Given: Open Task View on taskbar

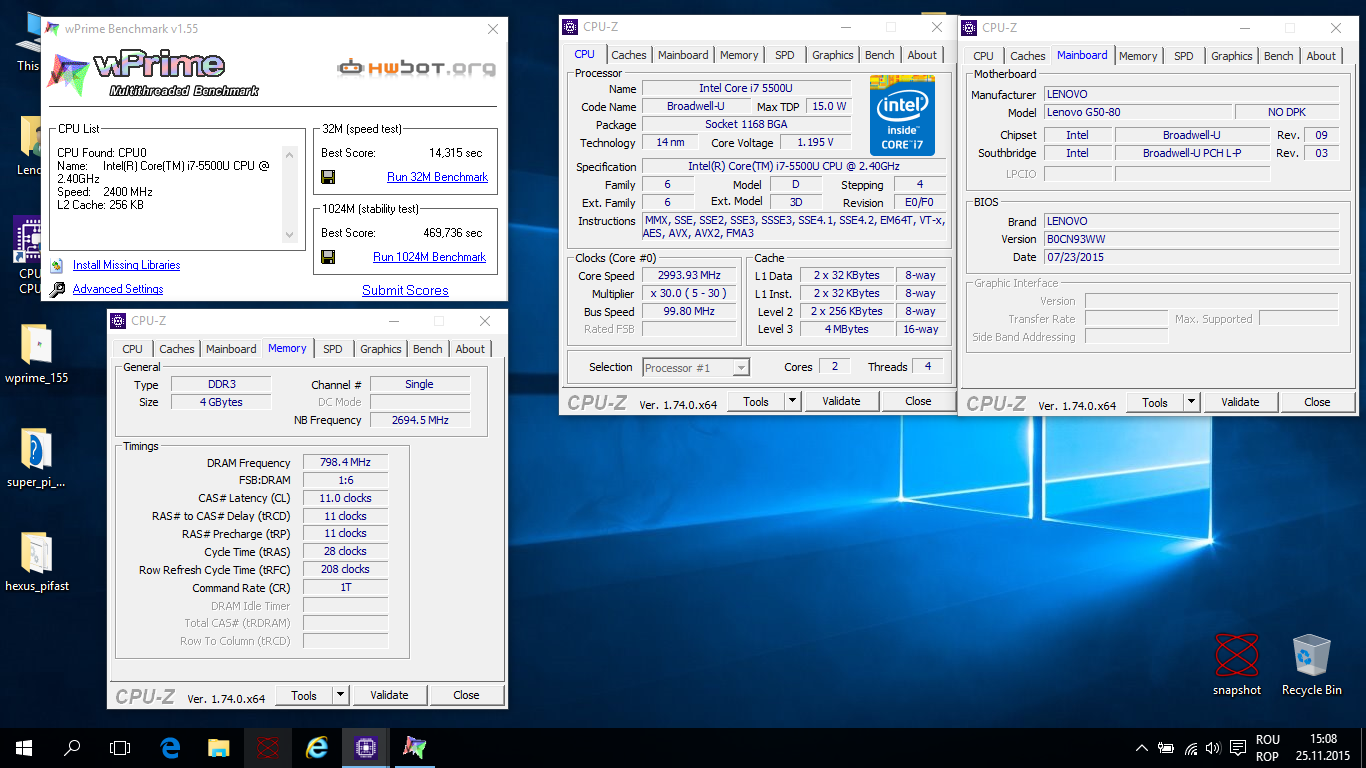Looking at the screenshot, I should point(120,748).
